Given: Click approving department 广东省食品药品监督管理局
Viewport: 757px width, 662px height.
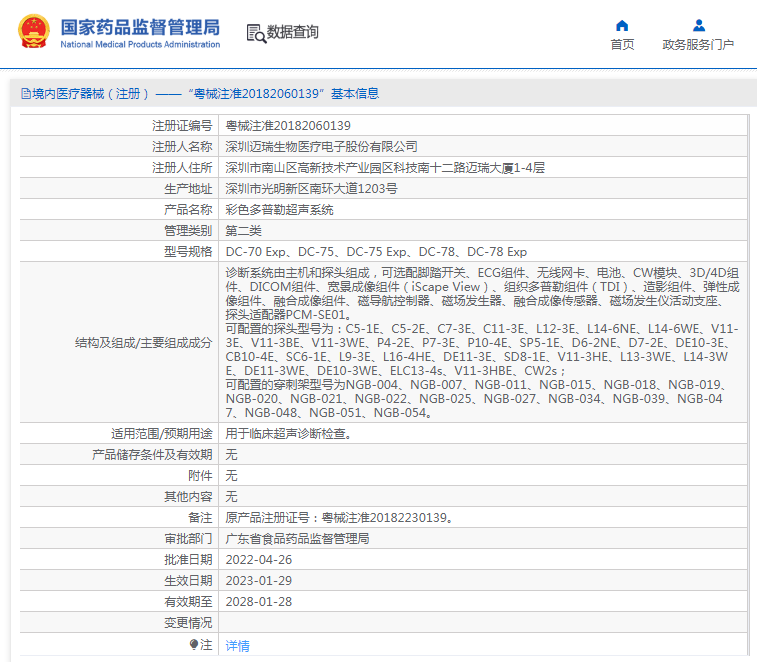Looking at the screenshot, I should point(297,538).
